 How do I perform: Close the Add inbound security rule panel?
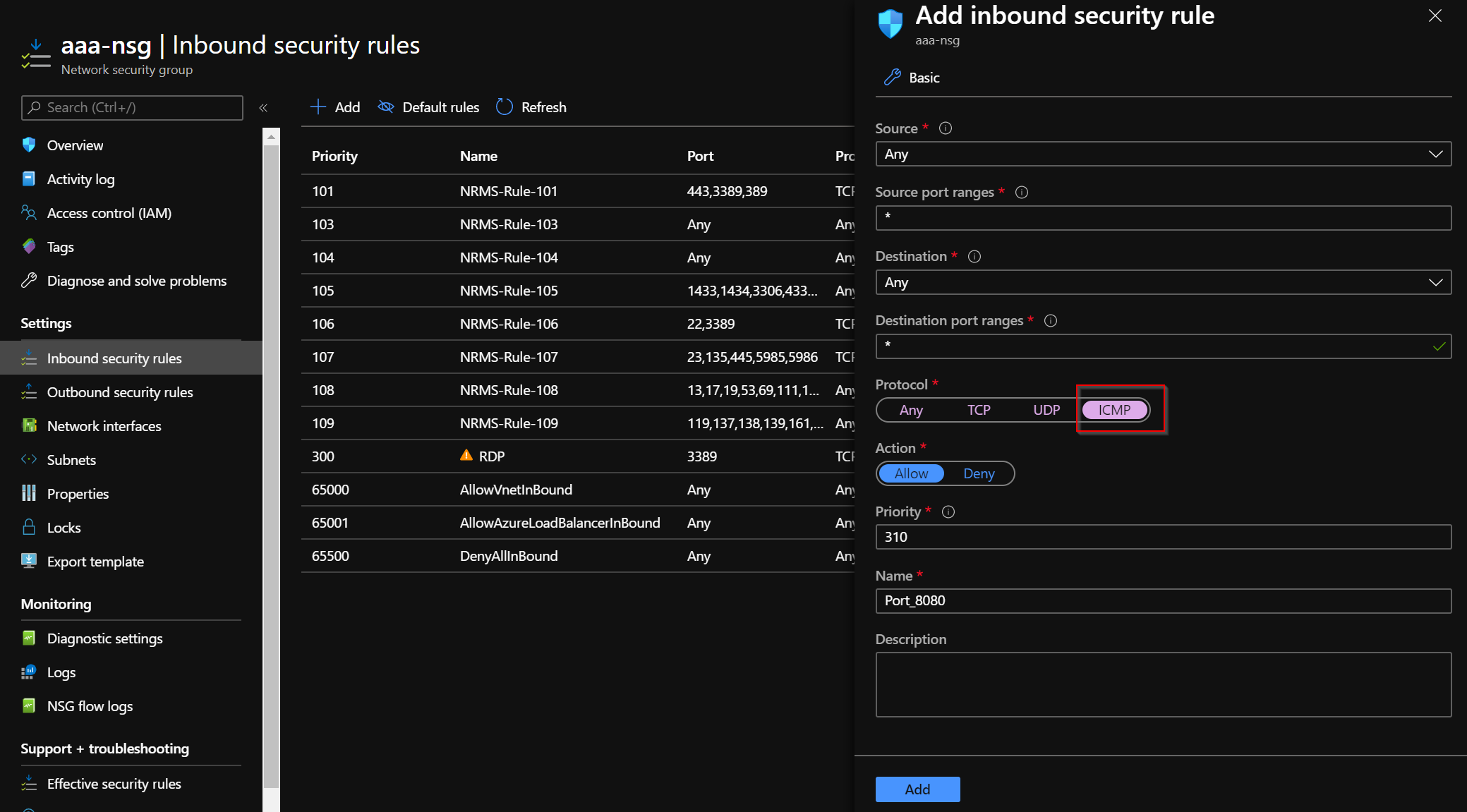pyautogui.click(x=1435, y=16)
